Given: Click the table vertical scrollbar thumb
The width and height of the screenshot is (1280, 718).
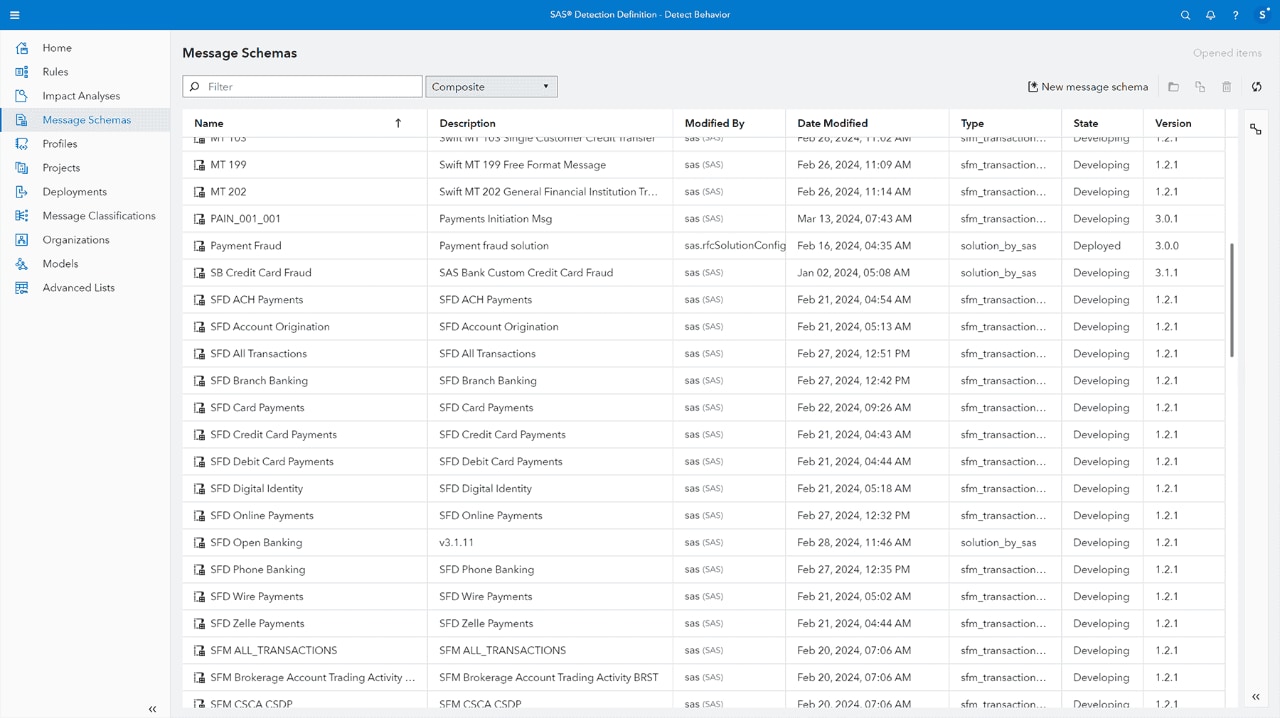Looking at the screenshot, I should [1232, 300].
